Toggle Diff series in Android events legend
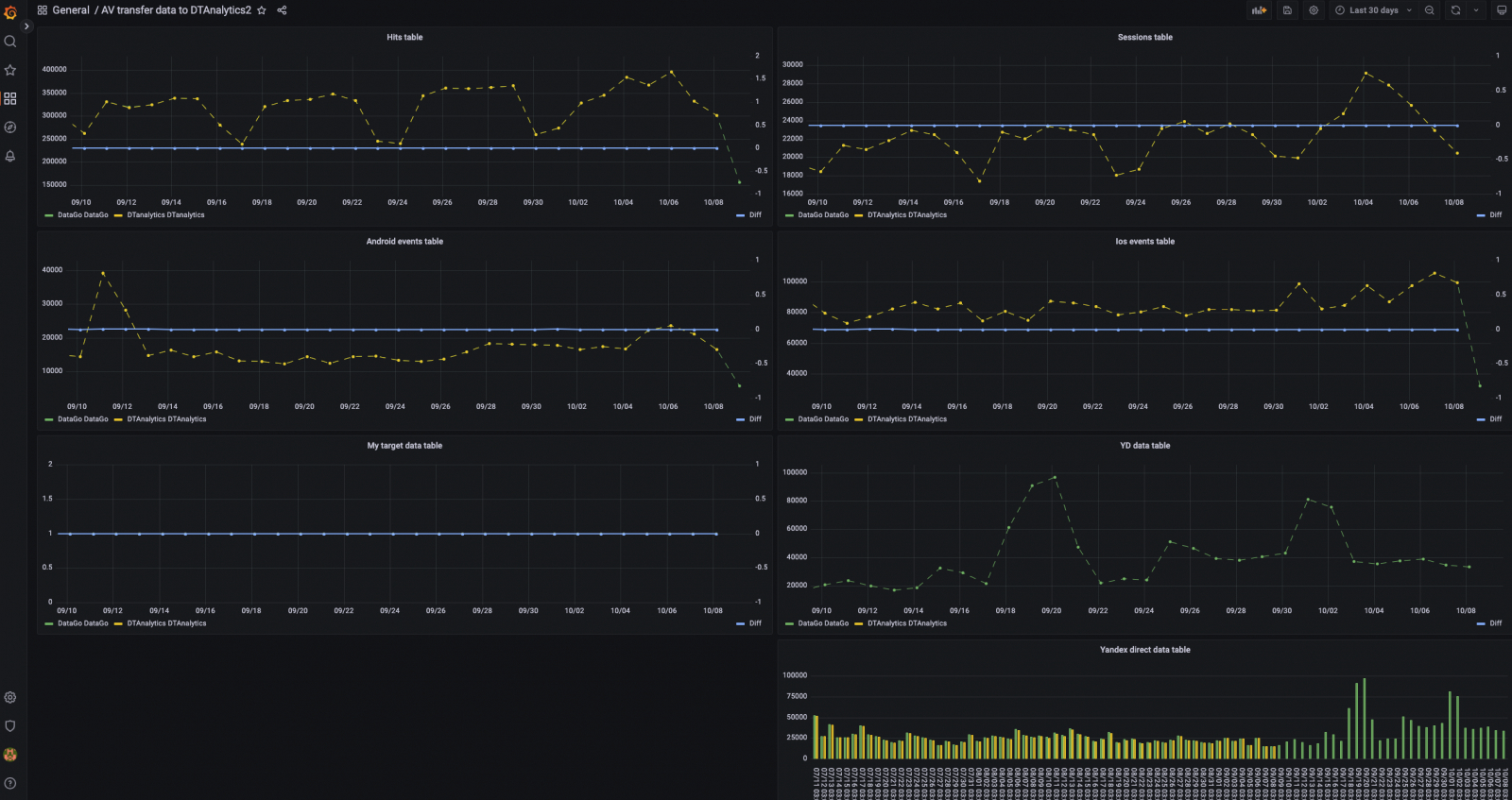This screenshot has width=1512, height=800. pos(749,419)
